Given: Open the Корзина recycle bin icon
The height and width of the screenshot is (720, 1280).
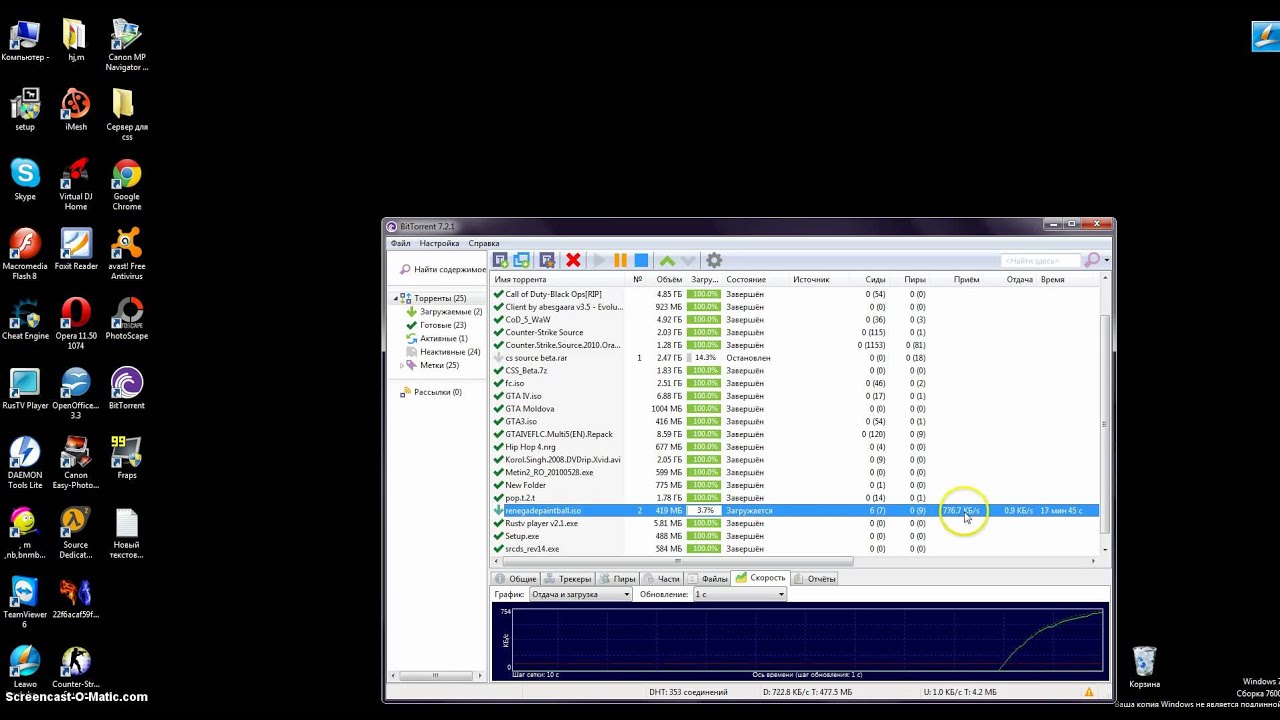Looking at the screenshot, I should coord(1144,667).
